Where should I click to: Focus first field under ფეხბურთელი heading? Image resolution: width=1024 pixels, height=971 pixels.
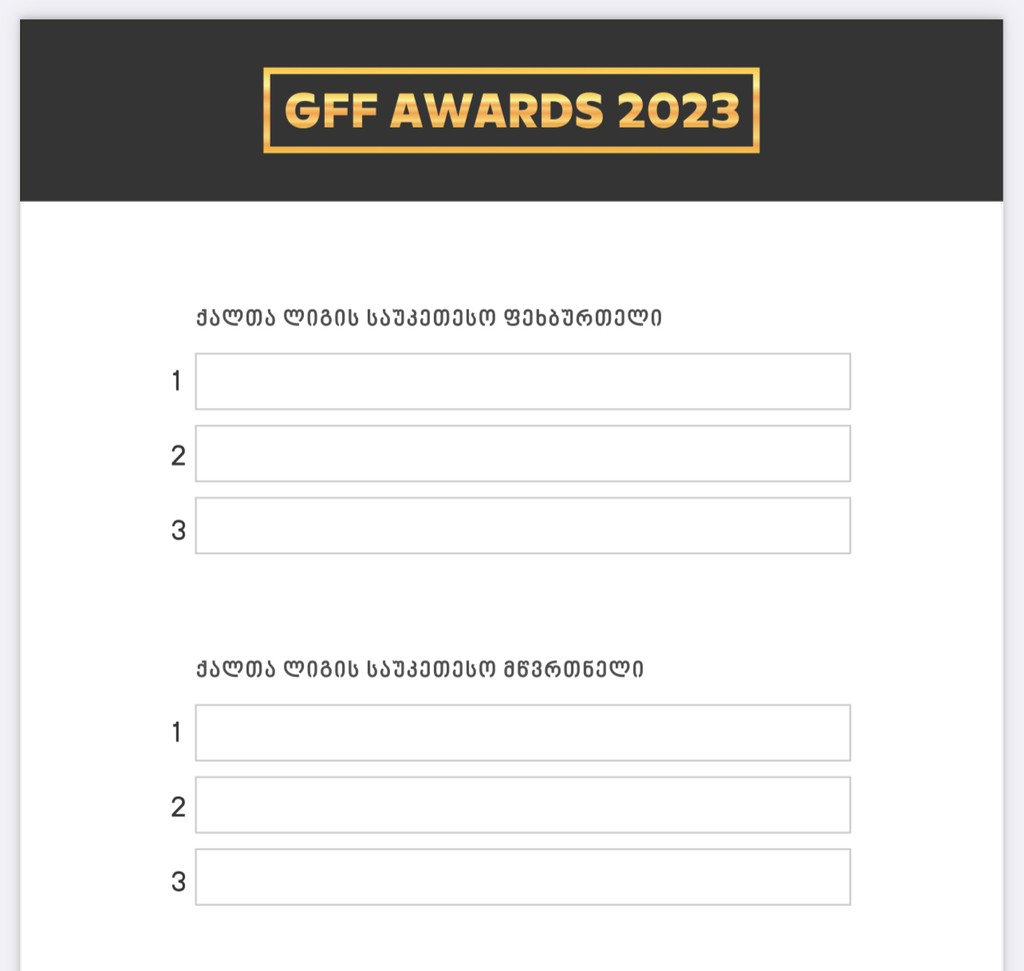[522, 381]
